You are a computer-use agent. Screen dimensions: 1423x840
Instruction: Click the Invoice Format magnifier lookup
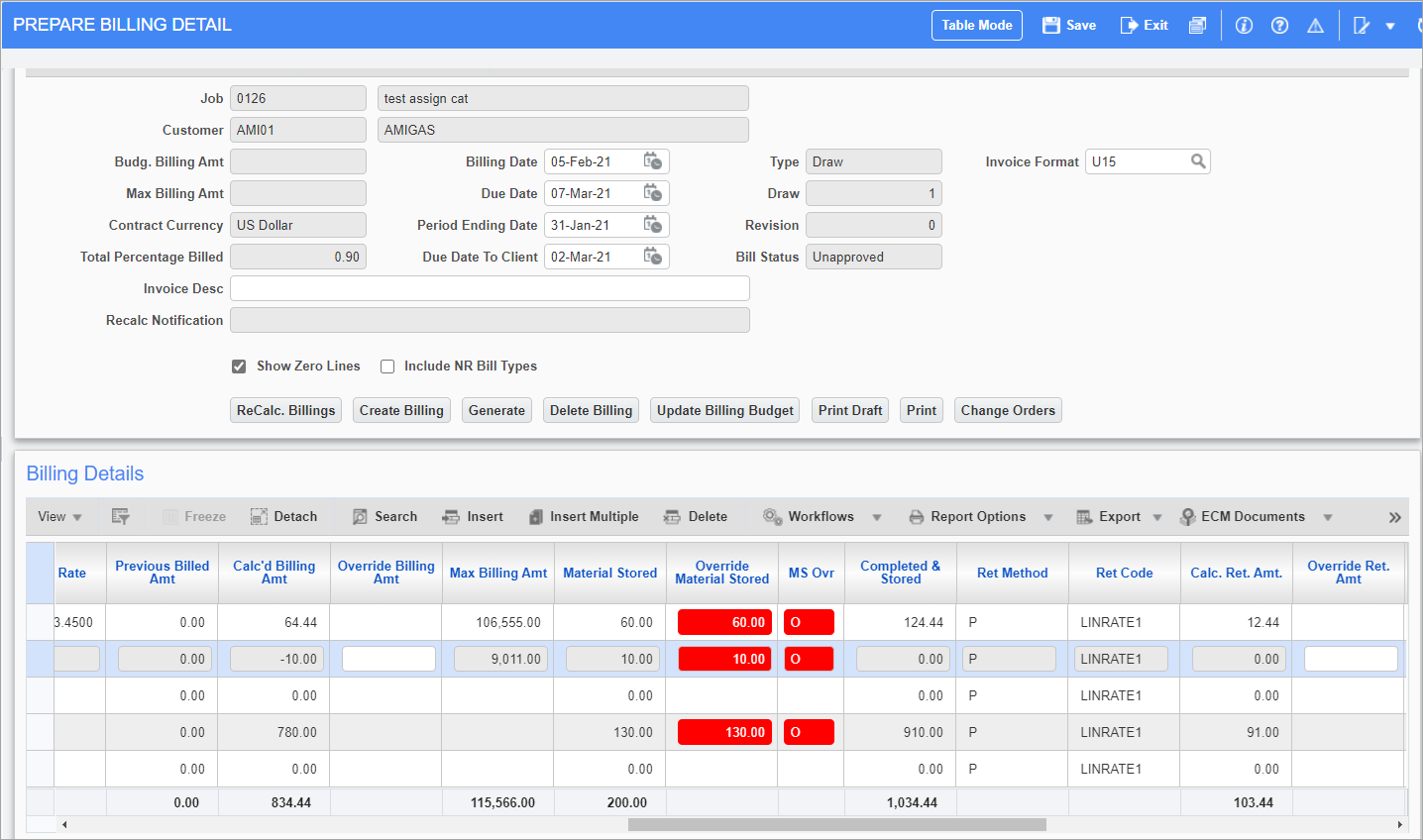tap(1198, 160)
